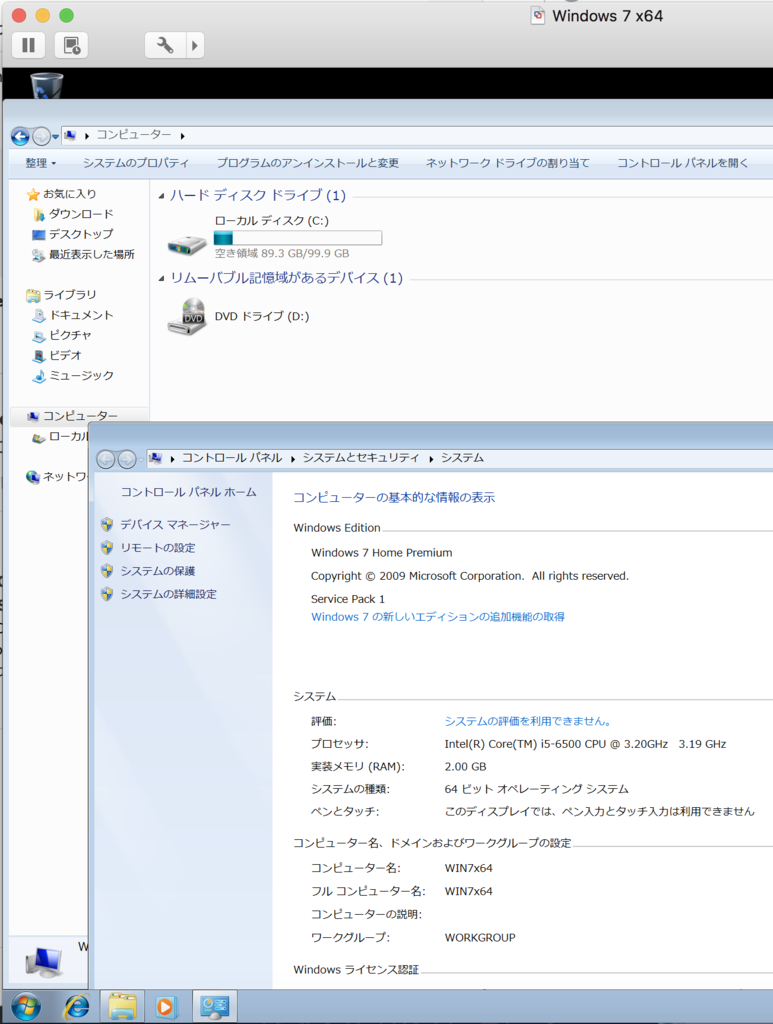
Task: Click computer icon in Explorer address bar
Action: [71, 135]
